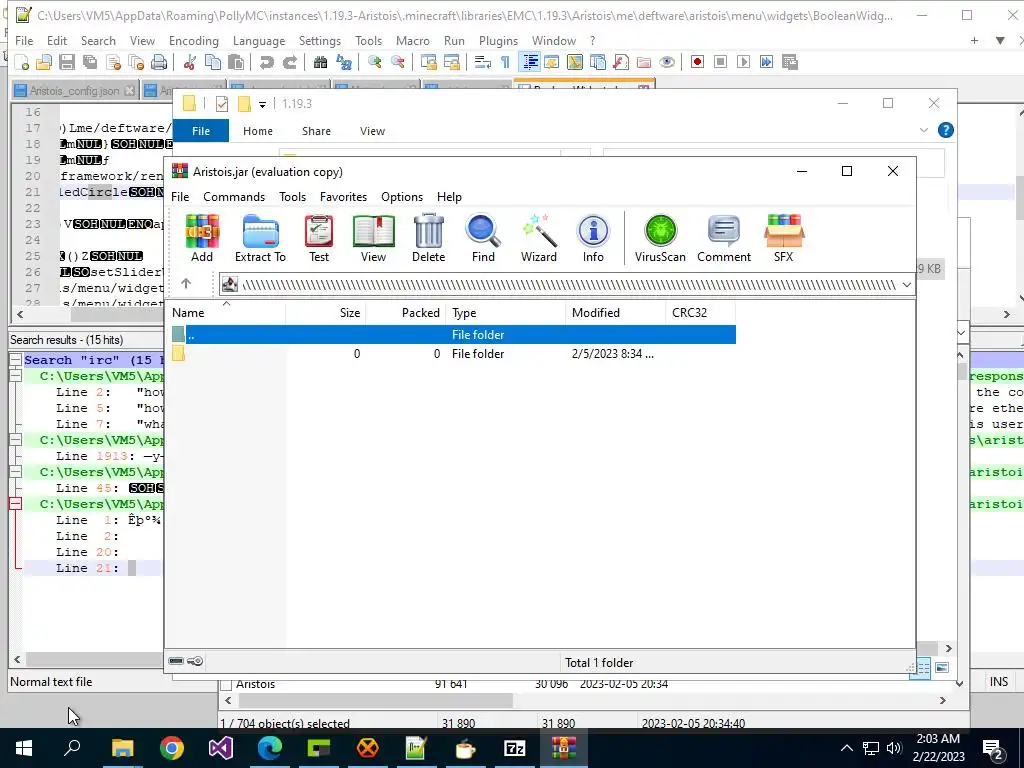Click Notepad++ Print icon

pyautogui.click(x=159, y=62)
